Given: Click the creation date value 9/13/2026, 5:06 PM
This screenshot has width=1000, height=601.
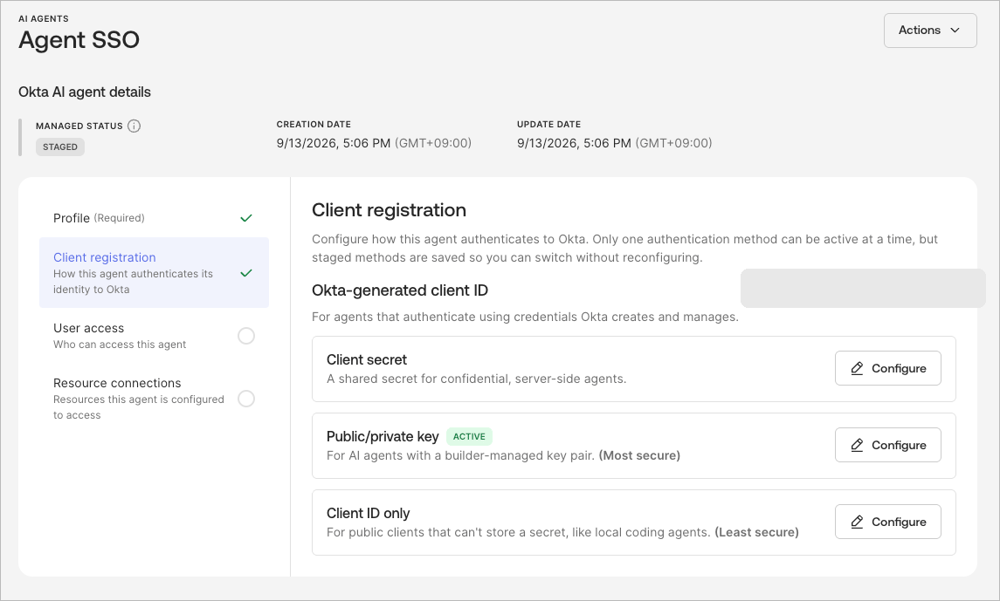Looking at the screenshot, I should tap(334, 143).
